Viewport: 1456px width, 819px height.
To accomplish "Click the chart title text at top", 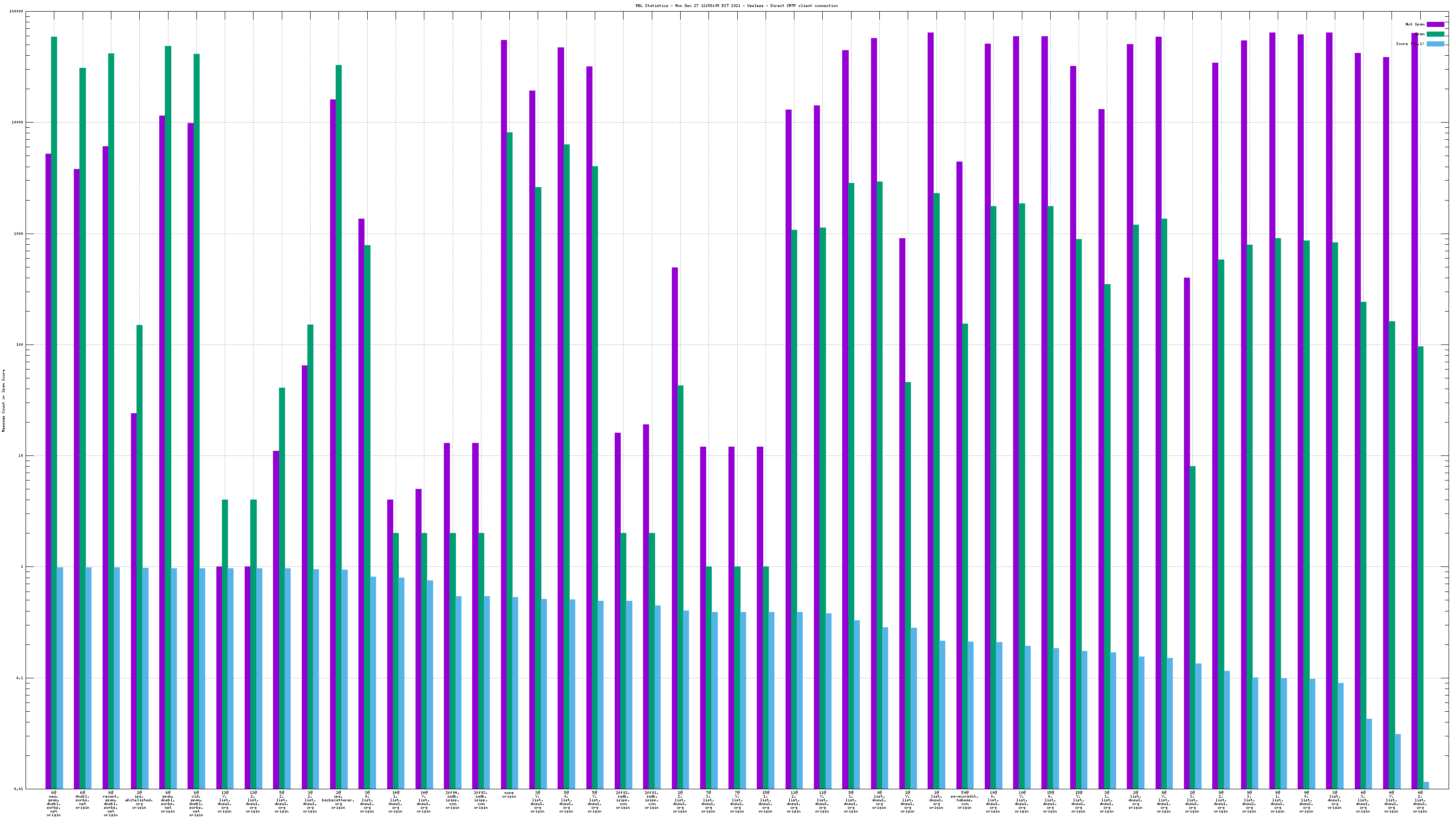I will coord(736,6).
